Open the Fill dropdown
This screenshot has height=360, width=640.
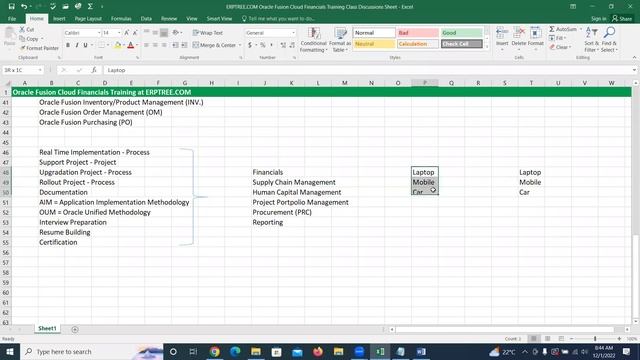pyautogui.click(x=558, y=38)
